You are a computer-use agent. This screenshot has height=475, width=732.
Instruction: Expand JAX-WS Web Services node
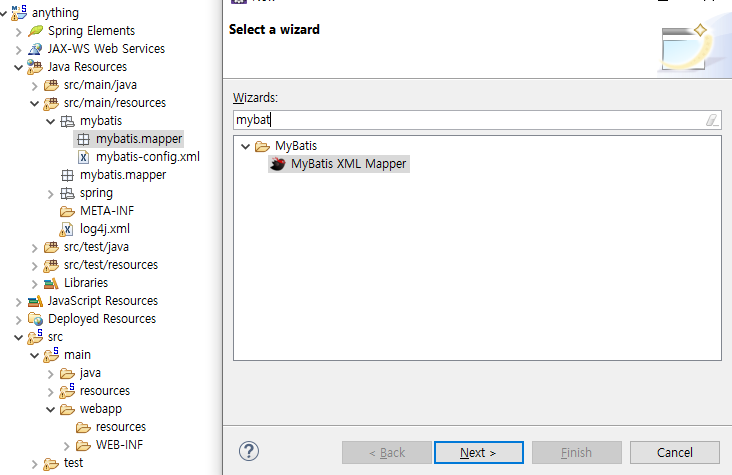19,50
